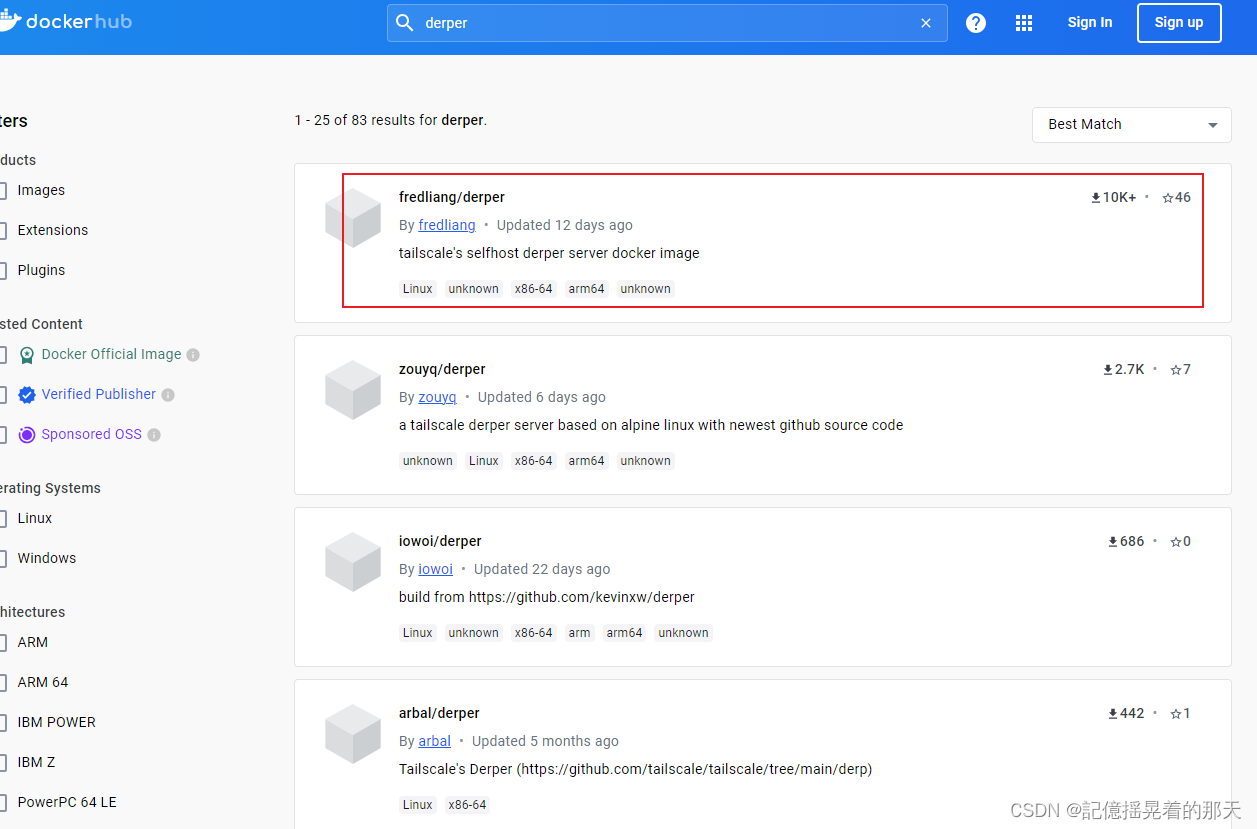The height and width of the screenshot is (829, 1257).
Task: Click the download icon next to 2.7K
Action: [x=1108, y=370]
